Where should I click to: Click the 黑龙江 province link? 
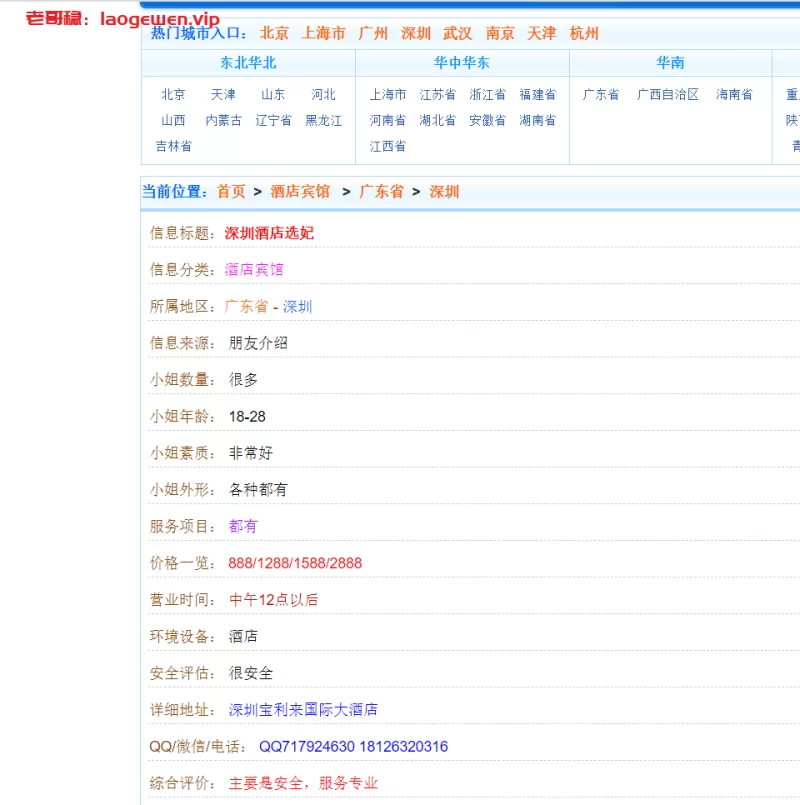[323, 120]
